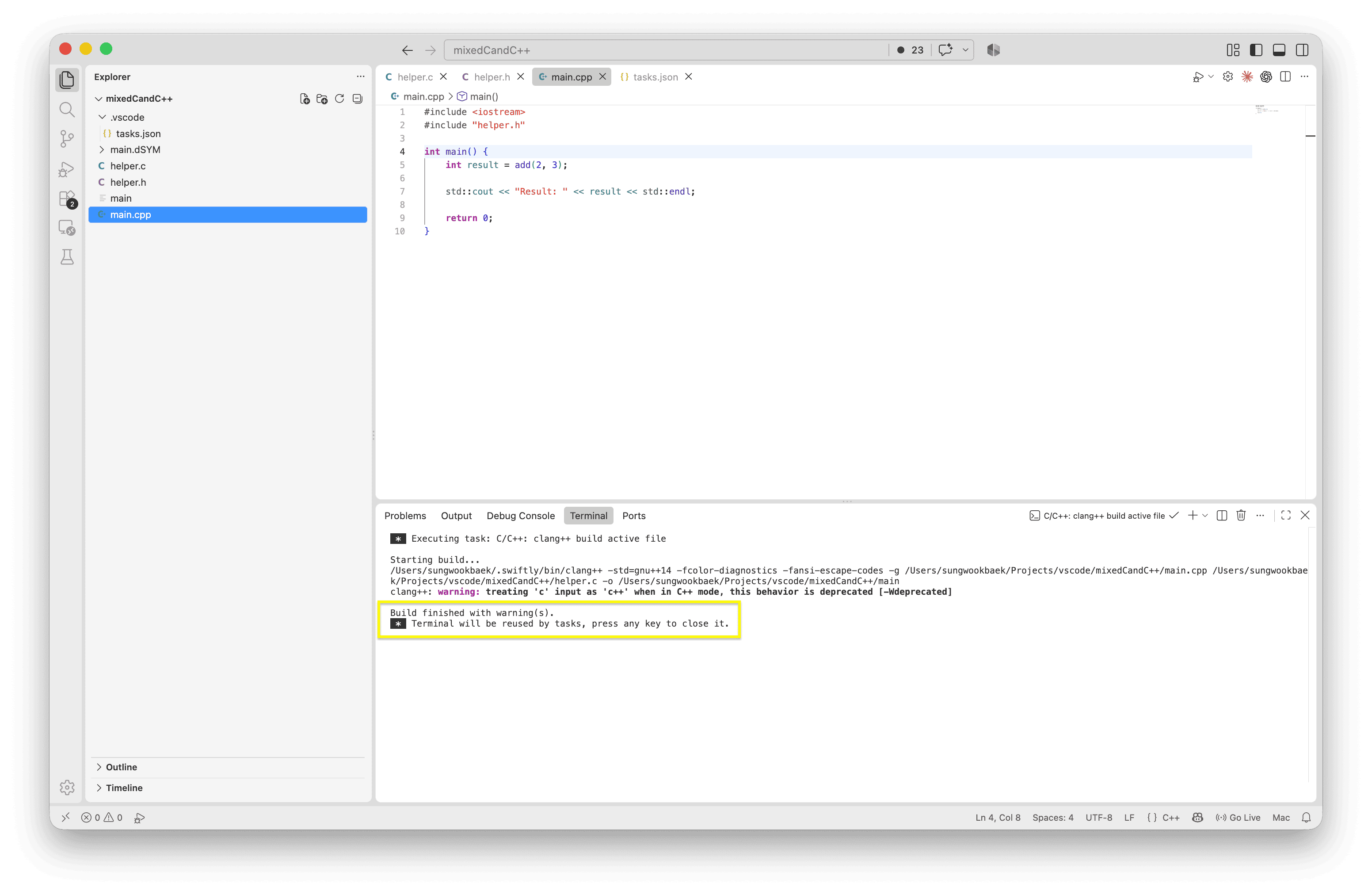This screenshot has height=895, width=1372.
Task: Open the Remote Explorer view
Action: coord(67,228)
